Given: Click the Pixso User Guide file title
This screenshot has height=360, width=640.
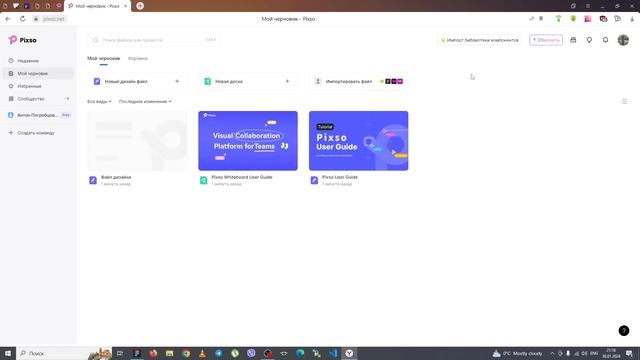Looking at the screenshot, I should click(340, 177).
